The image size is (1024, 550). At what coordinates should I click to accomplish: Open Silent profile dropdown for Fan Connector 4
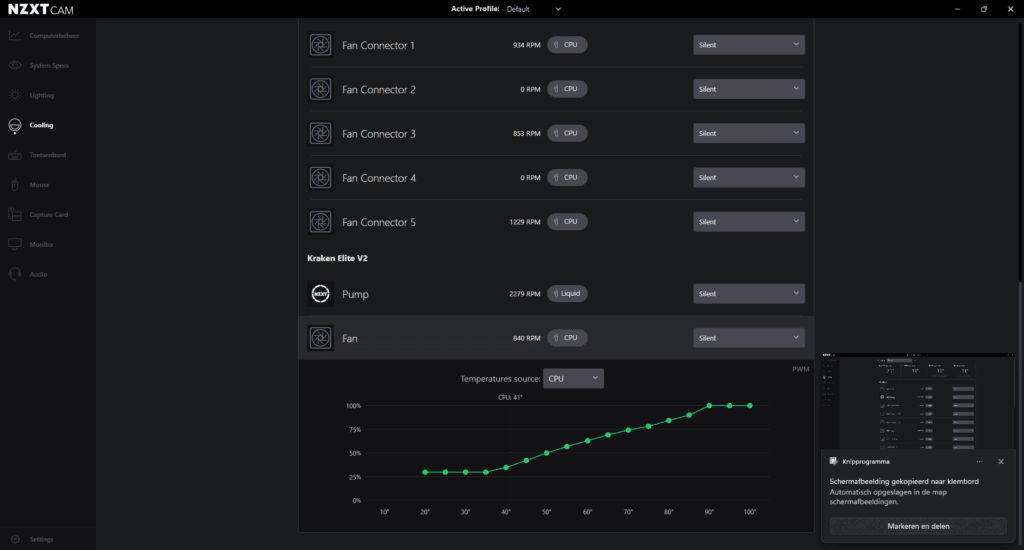748,177
